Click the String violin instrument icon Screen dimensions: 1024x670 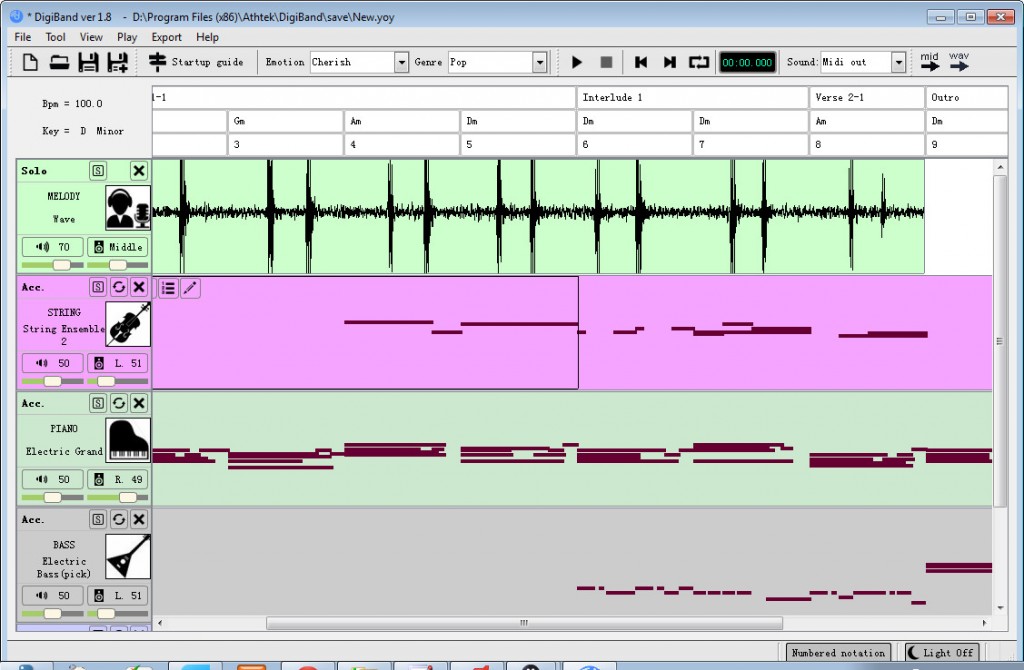click(127, 324)
